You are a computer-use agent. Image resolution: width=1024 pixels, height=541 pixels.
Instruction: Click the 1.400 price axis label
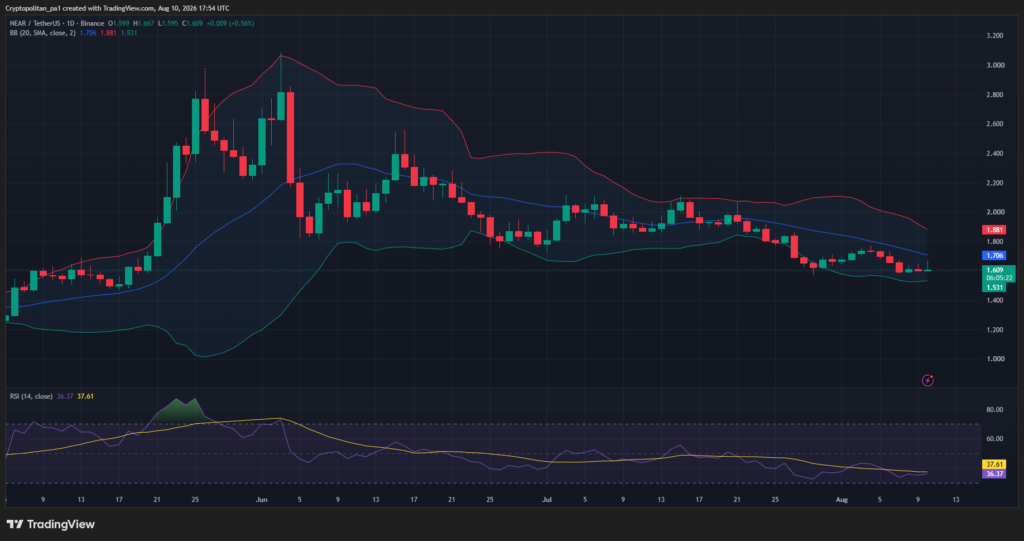click(995, 301)
